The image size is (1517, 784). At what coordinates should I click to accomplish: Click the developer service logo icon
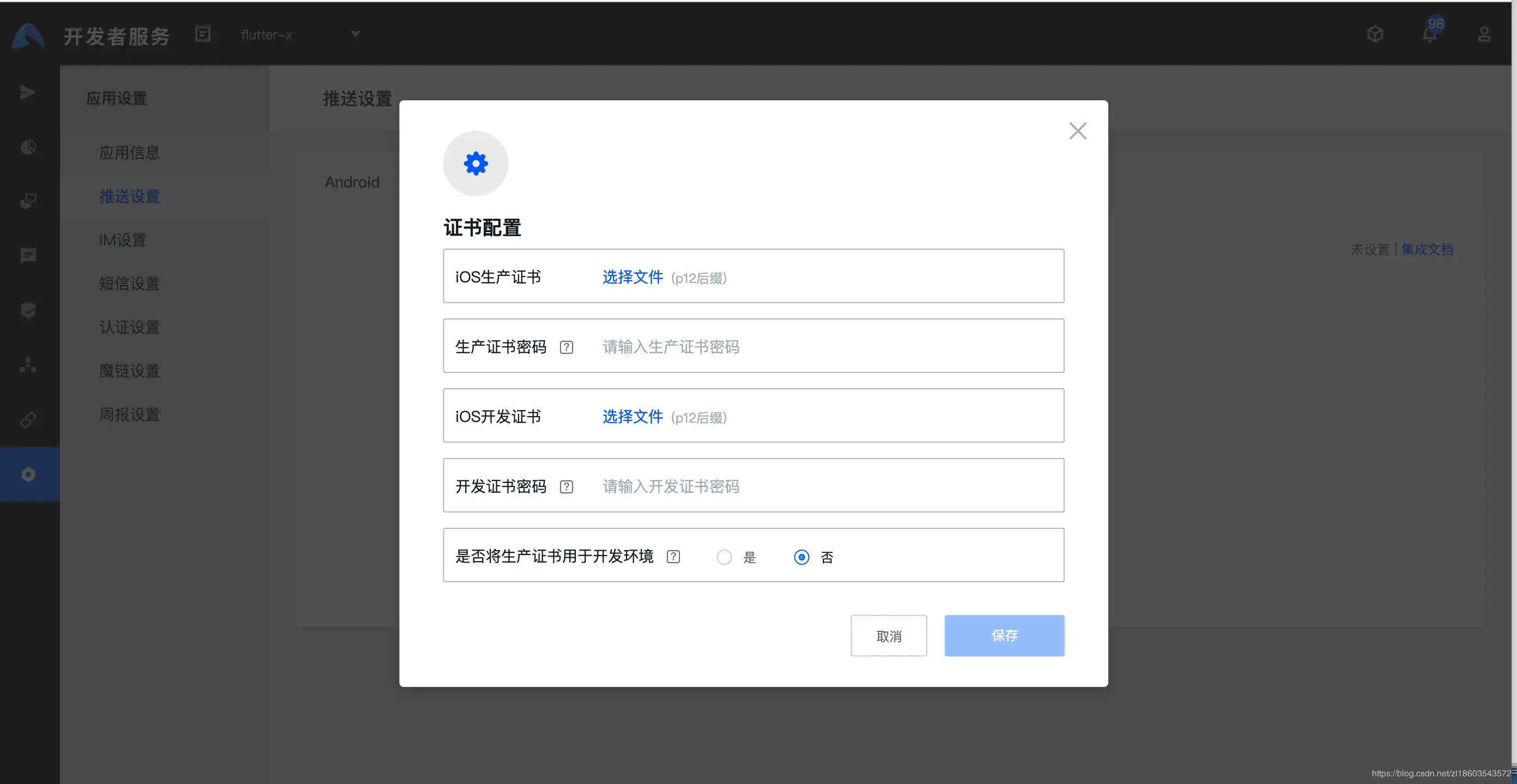[28, 36]
